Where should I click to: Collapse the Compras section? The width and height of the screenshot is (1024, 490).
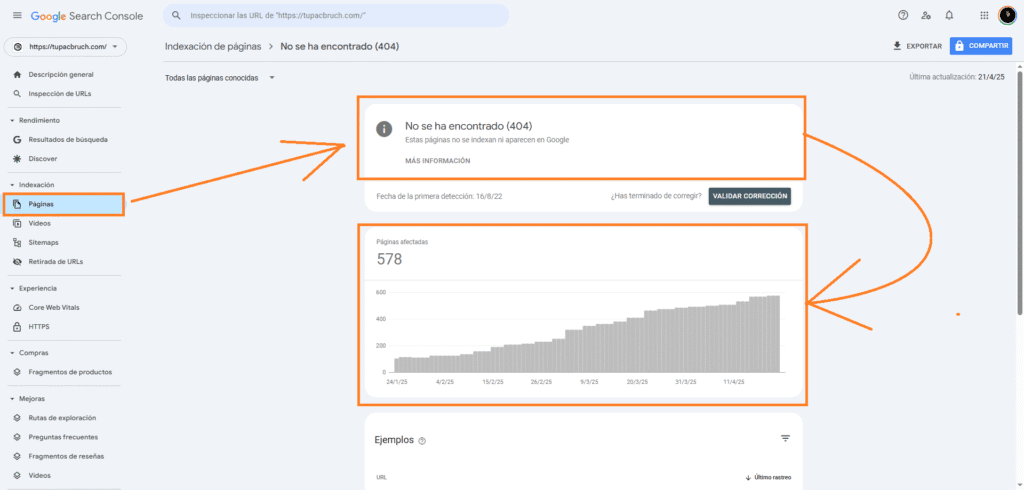coord(29,353)
